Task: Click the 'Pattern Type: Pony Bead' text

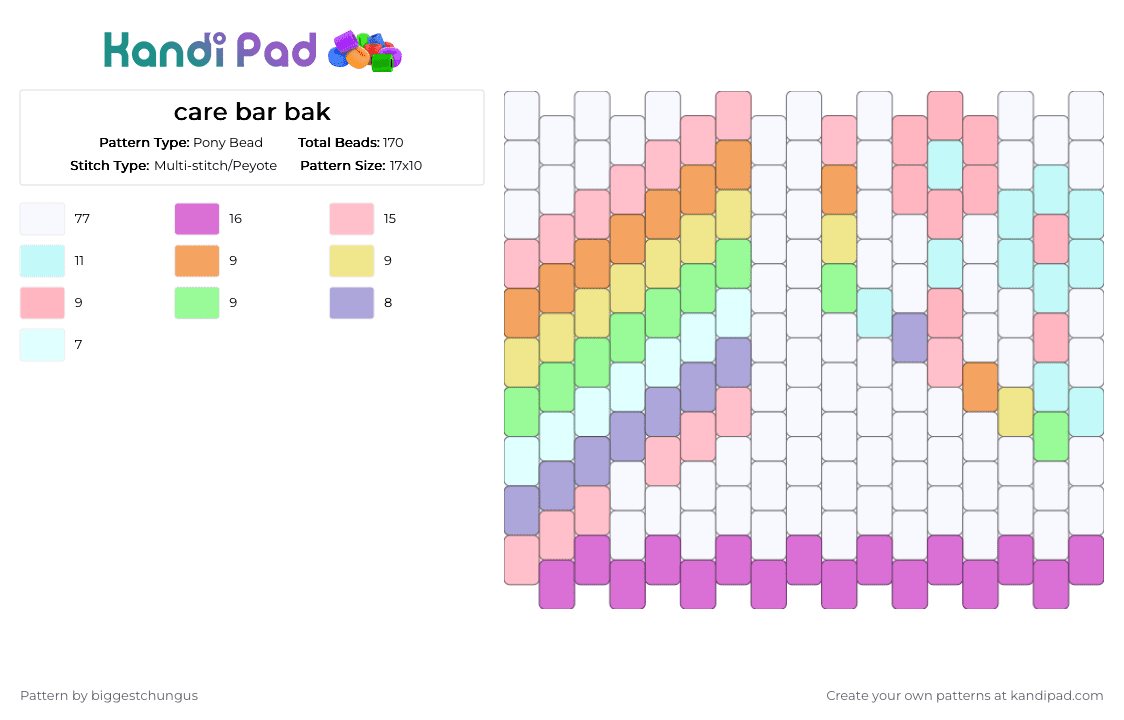Action: [x=181, y=143]
